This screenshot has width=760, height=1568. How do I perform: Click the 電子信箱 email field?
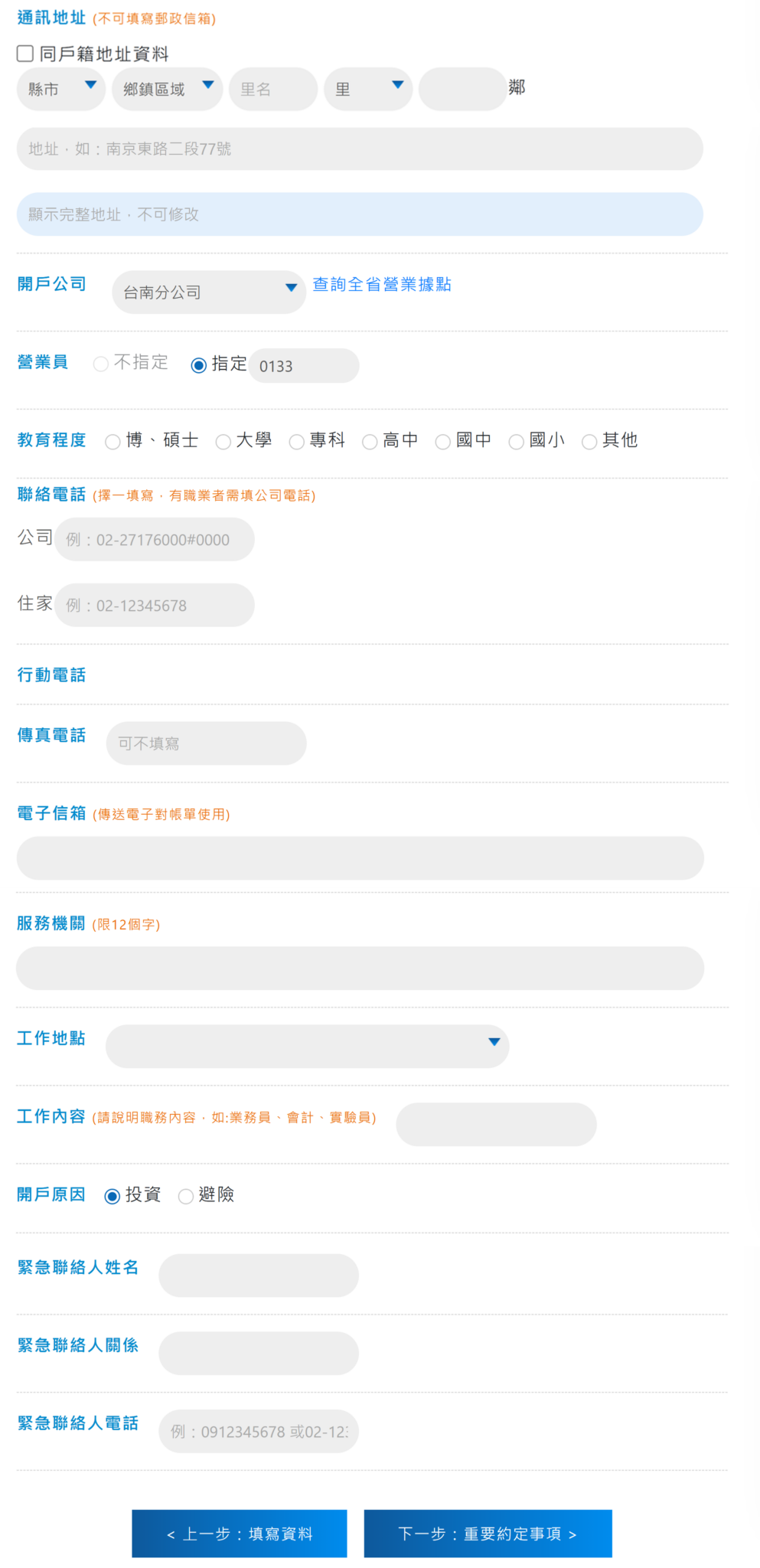[x=360, y=858]
